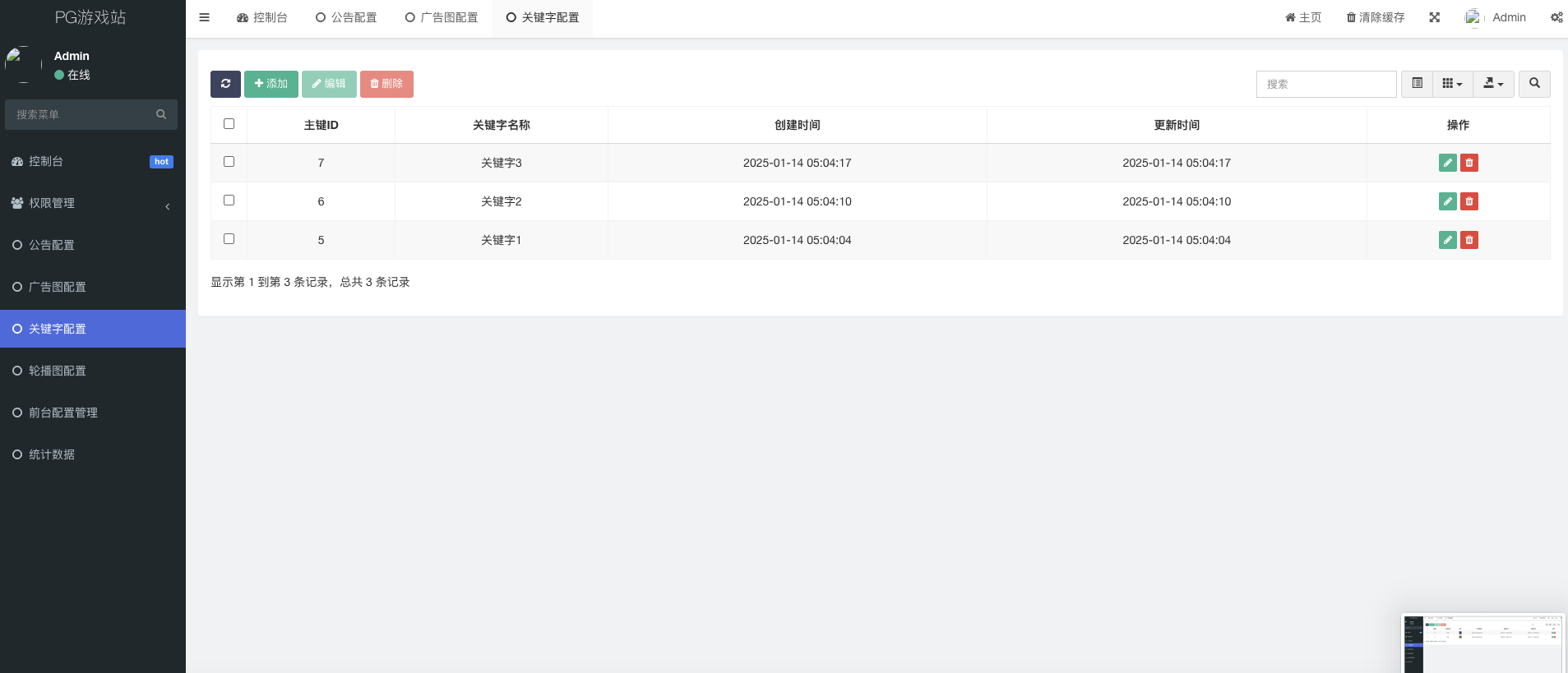Screen dimensions: 1568x673
Task: Tick the checkbox for row ID 5
Action: [229, 239]
